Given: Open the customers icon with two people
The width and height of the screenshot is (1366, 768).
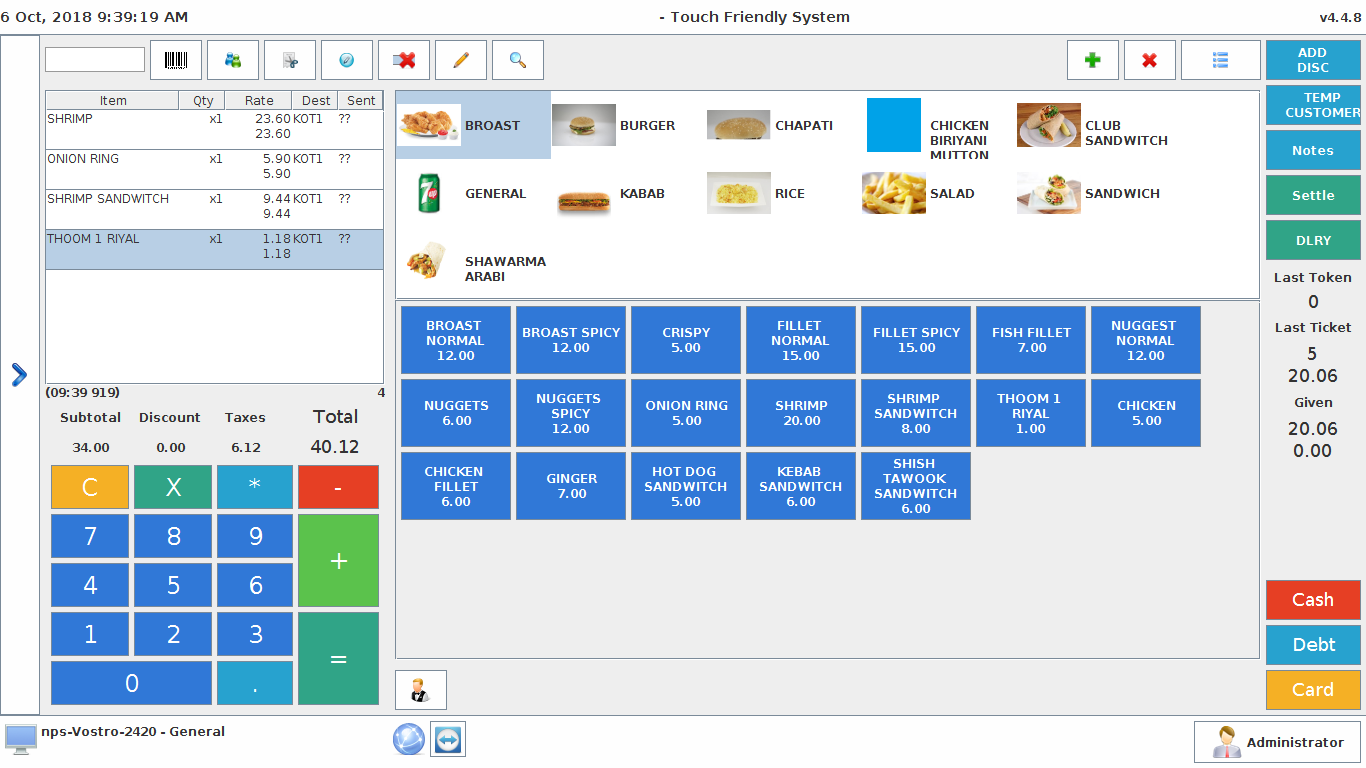Looking at the screenshot, I should point(233,60).
